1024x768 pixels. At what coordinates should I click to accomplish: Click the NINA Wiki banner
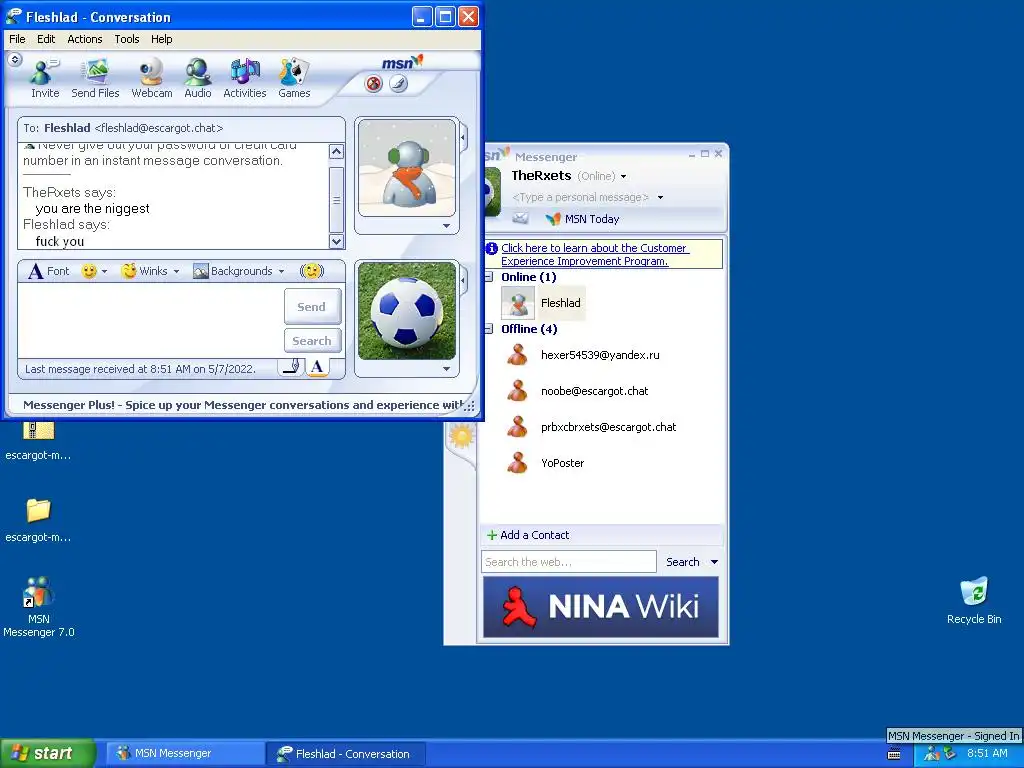(x=601, y=607)
